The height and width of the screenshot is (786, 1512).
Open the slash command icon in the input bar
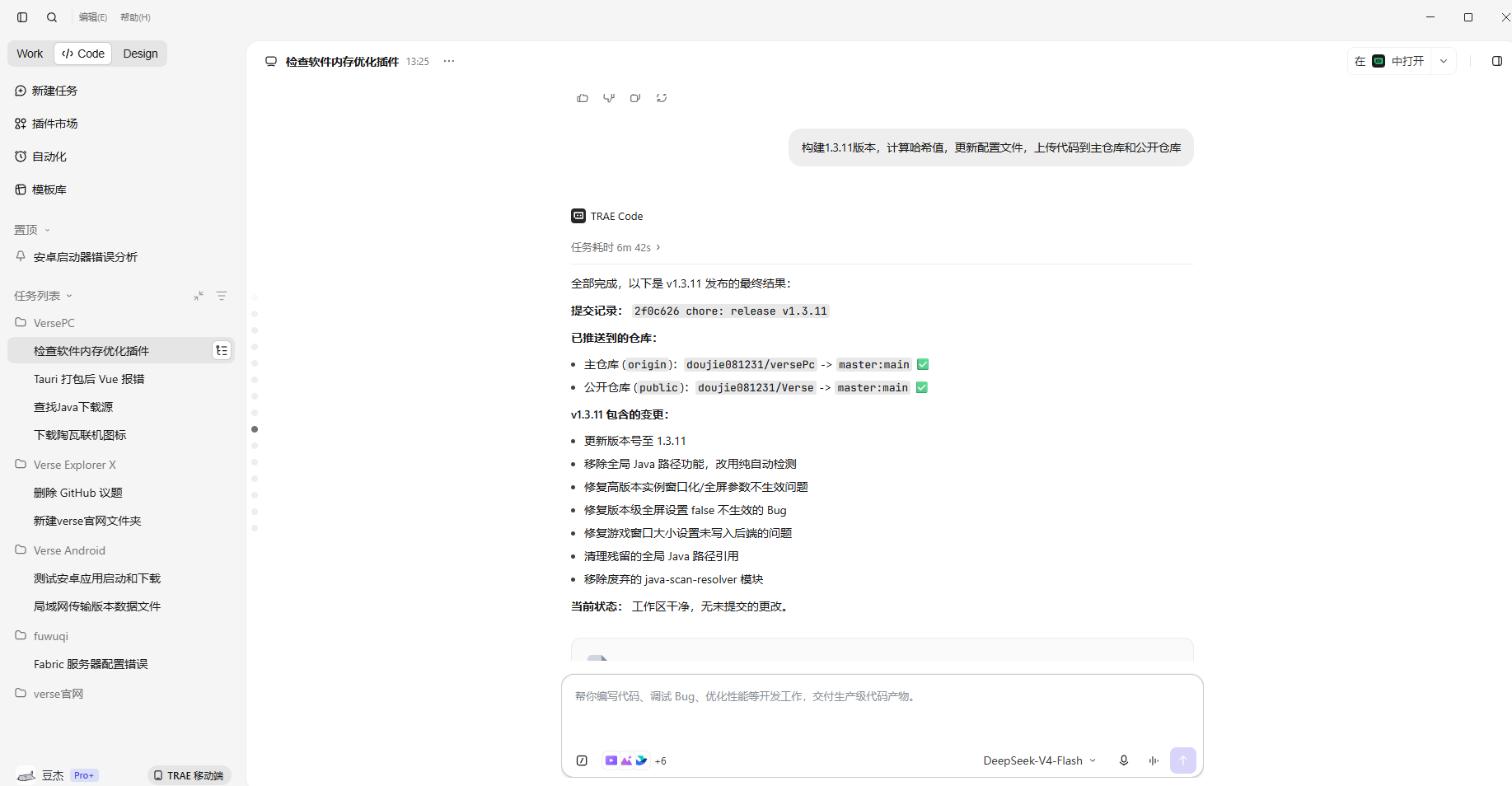pos(582,760)
